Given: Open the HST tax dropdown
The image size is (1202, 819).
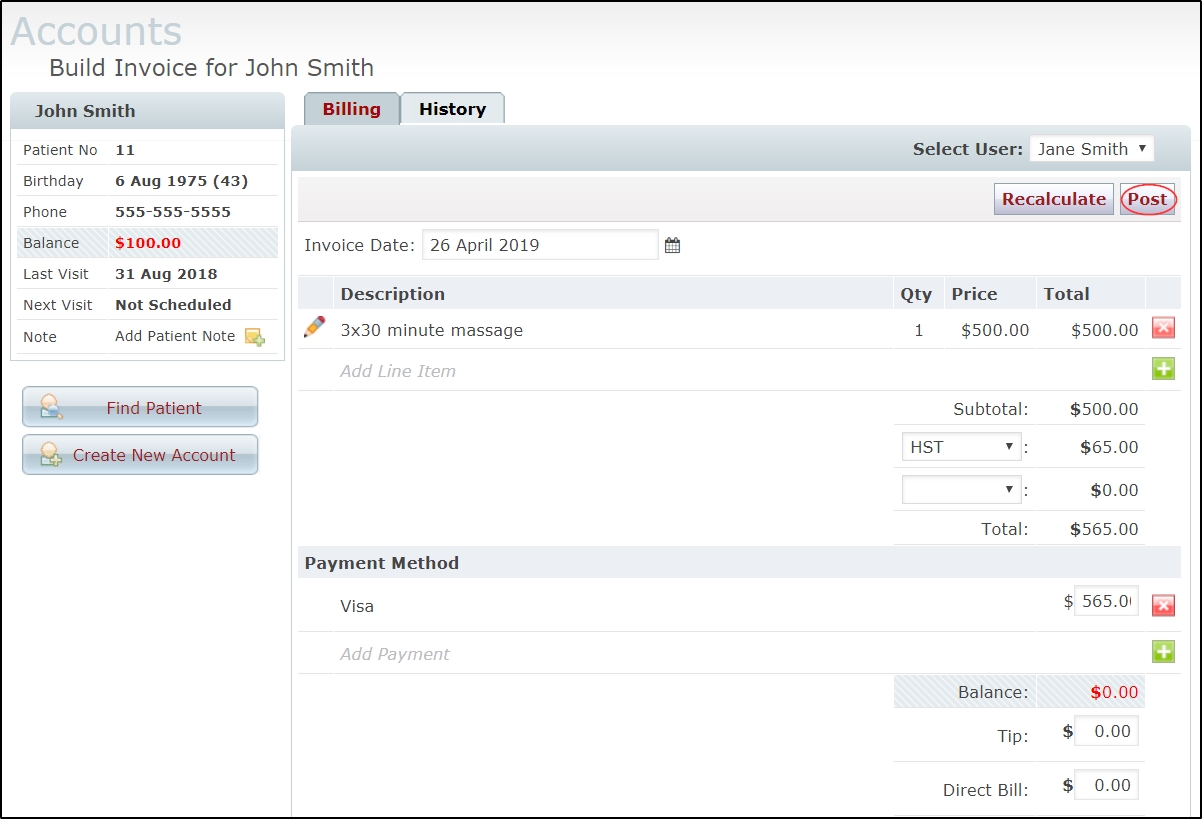Looking at the screenshot, I should click(961, 447).
